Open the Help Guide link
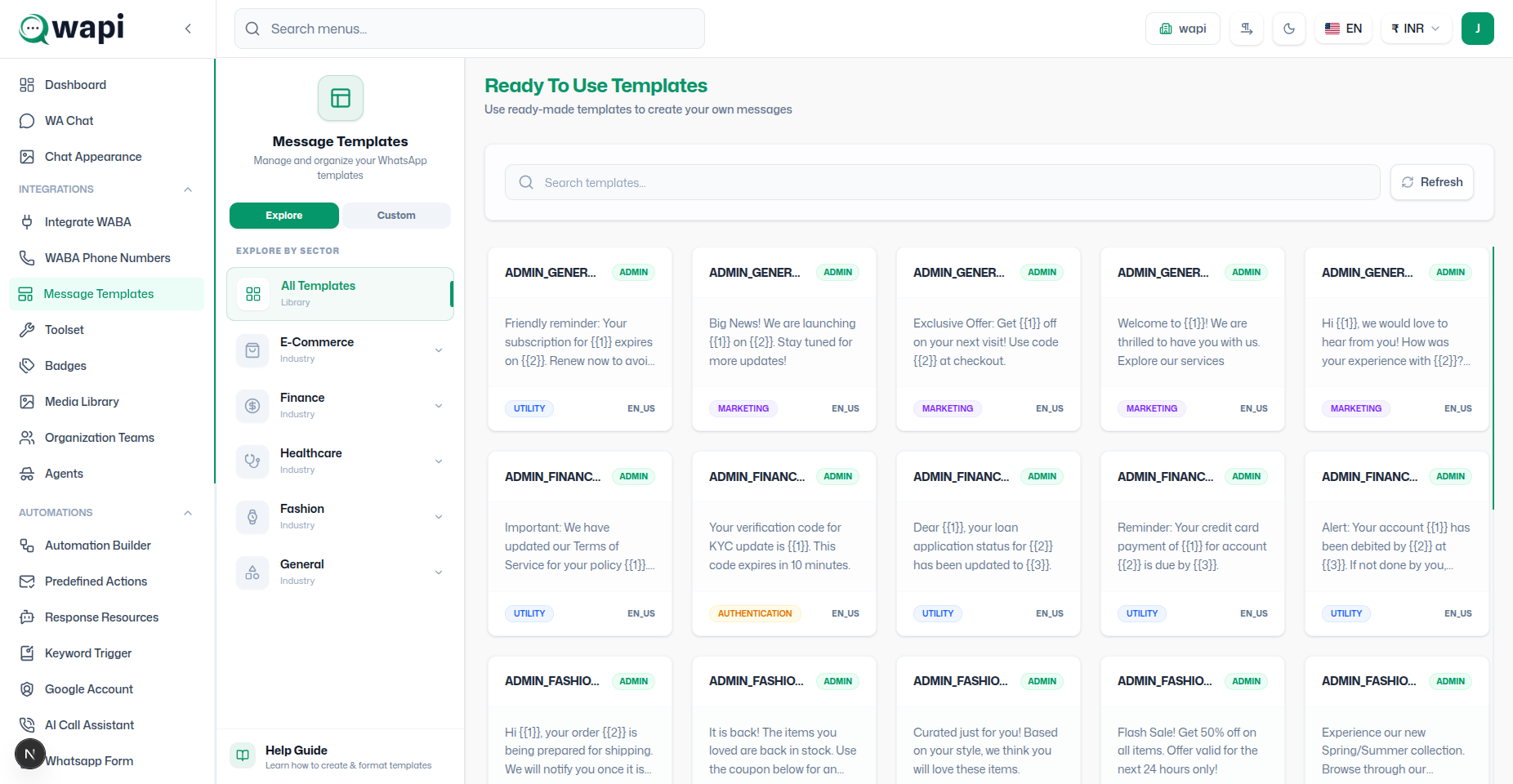 (340, 757)
